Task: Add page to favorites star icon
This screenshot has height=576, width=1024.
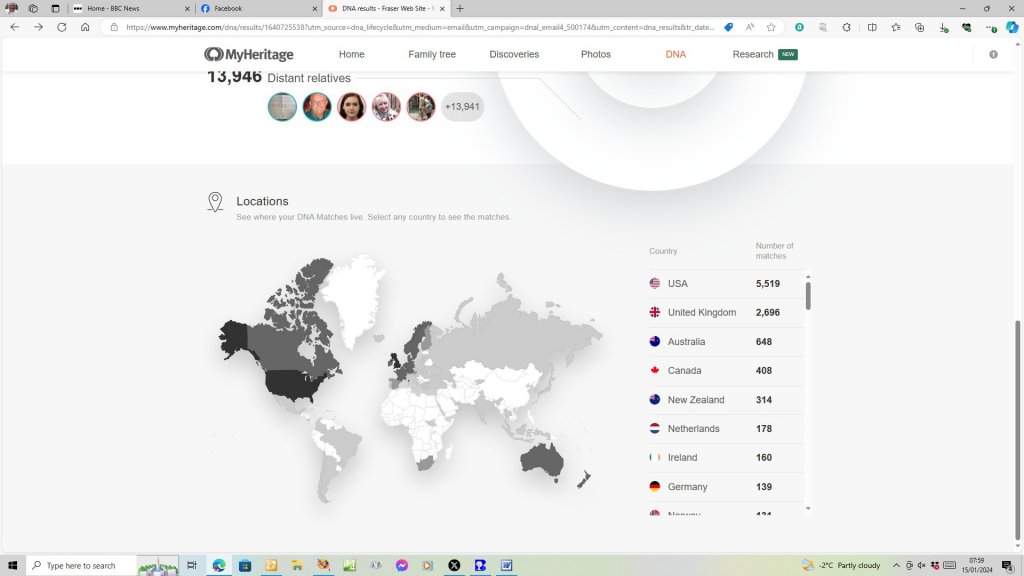Action: coord(771,27)
